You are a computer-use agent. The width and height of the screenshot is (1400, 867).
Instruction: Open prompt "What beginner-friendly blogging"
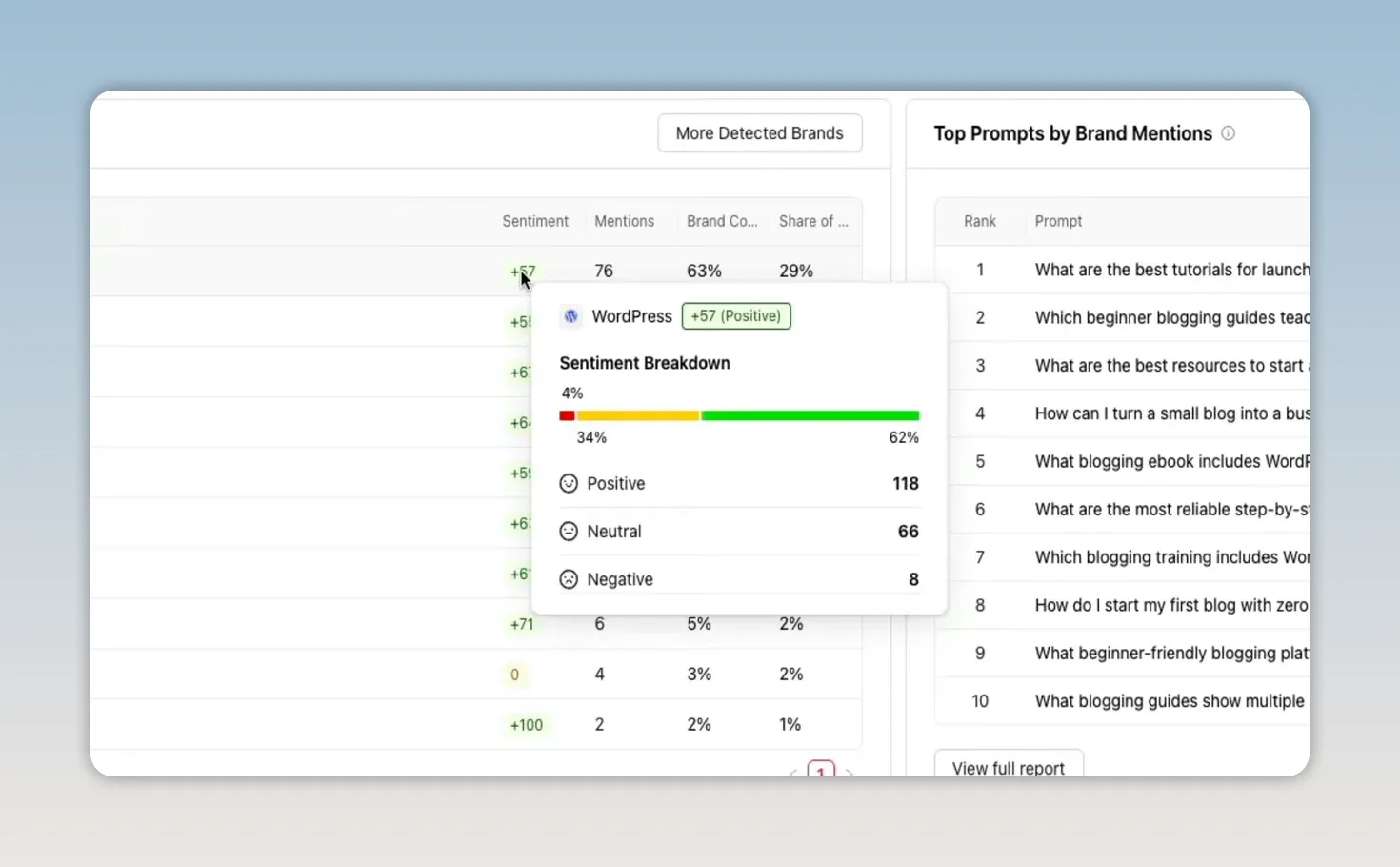(x=1171, y=653)
